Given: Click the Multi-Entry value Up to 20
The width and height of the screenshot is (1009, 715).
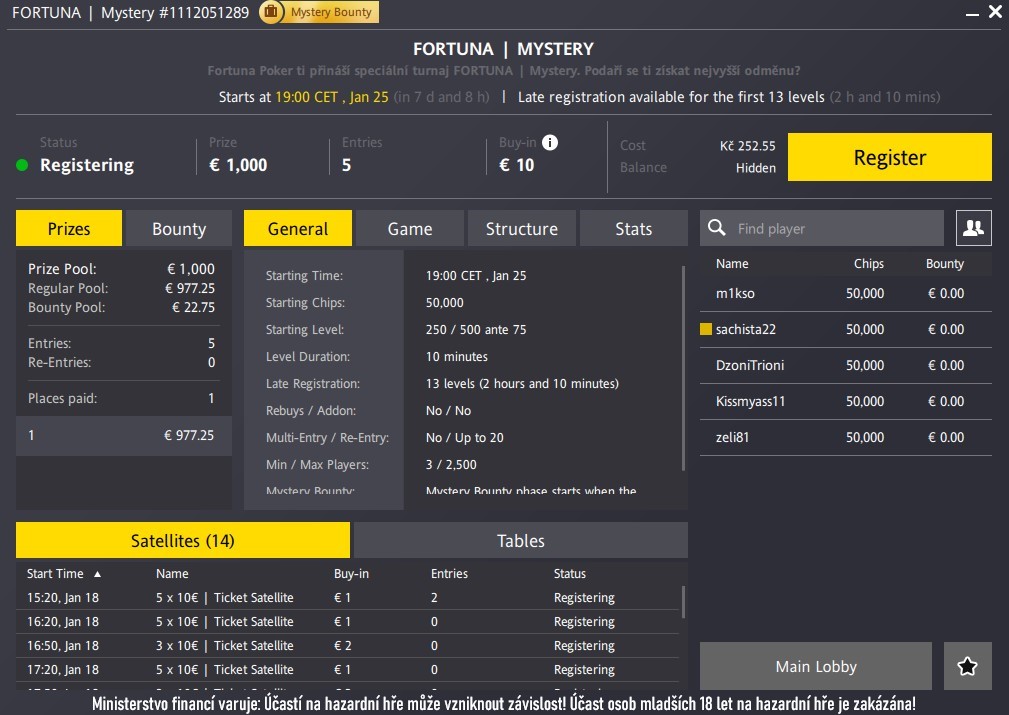Looking at the screenshot, I should [x=465, y=438].
